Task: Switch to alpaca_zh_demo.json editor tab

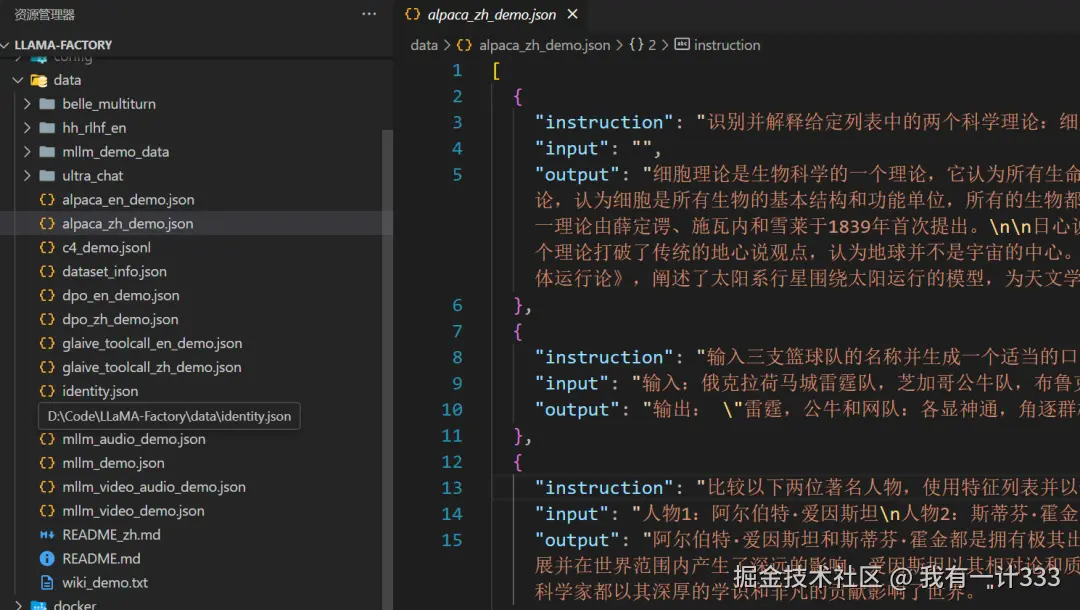Action: (x=491, y=14)
